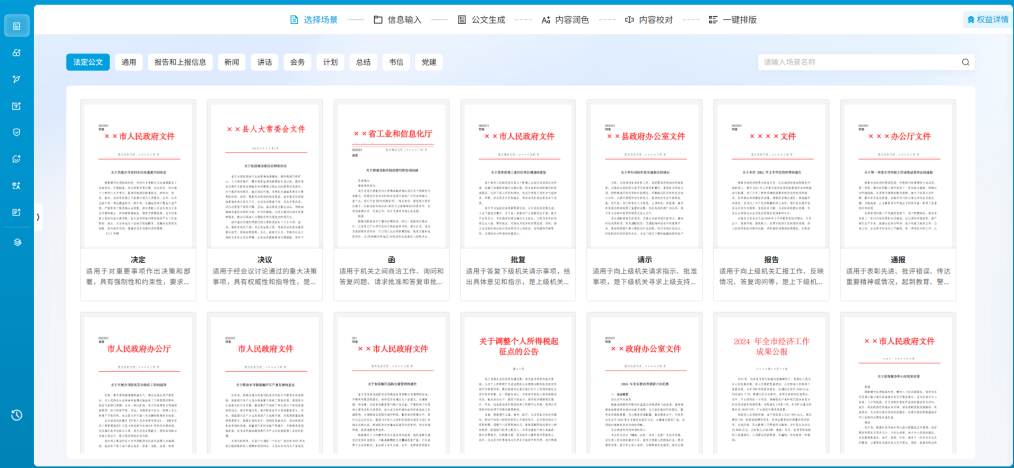The width and height of the screenshot is (1014, 468).
Task: Choose the 决议 document template card
Action: click(264, 200)
